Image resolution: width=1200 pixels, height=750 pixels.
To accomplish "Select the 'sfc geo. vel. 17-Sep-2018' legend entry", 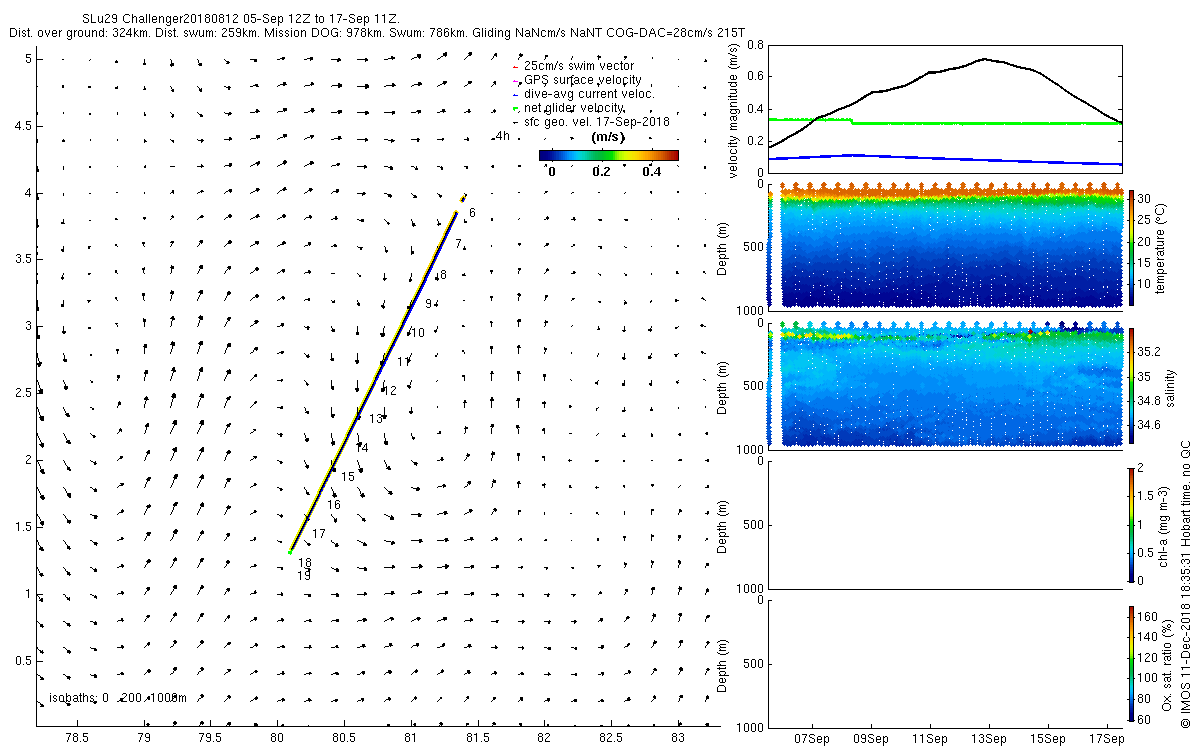I will tap(590, 122).
